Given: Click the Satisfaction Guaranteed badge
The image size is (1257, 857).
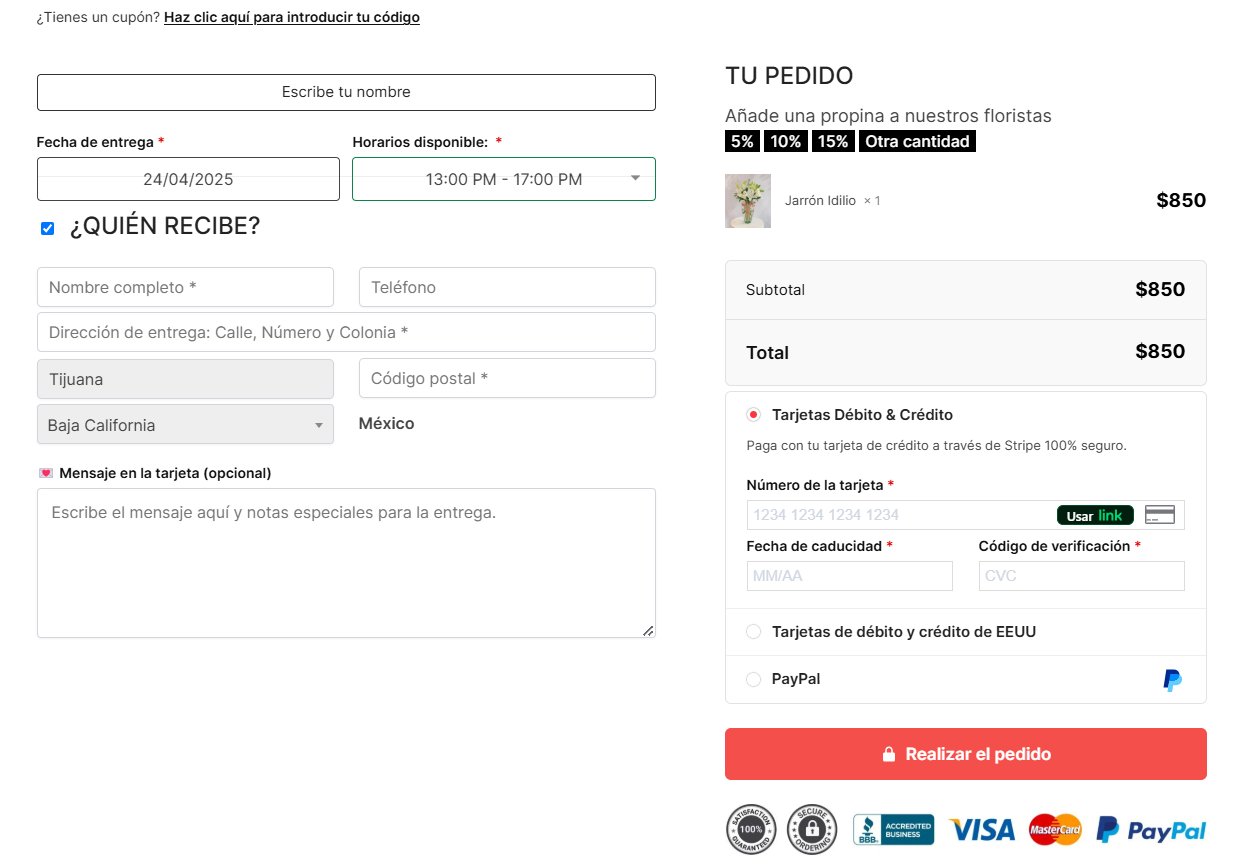Looking at the screenshot, I should pos(750,829).
